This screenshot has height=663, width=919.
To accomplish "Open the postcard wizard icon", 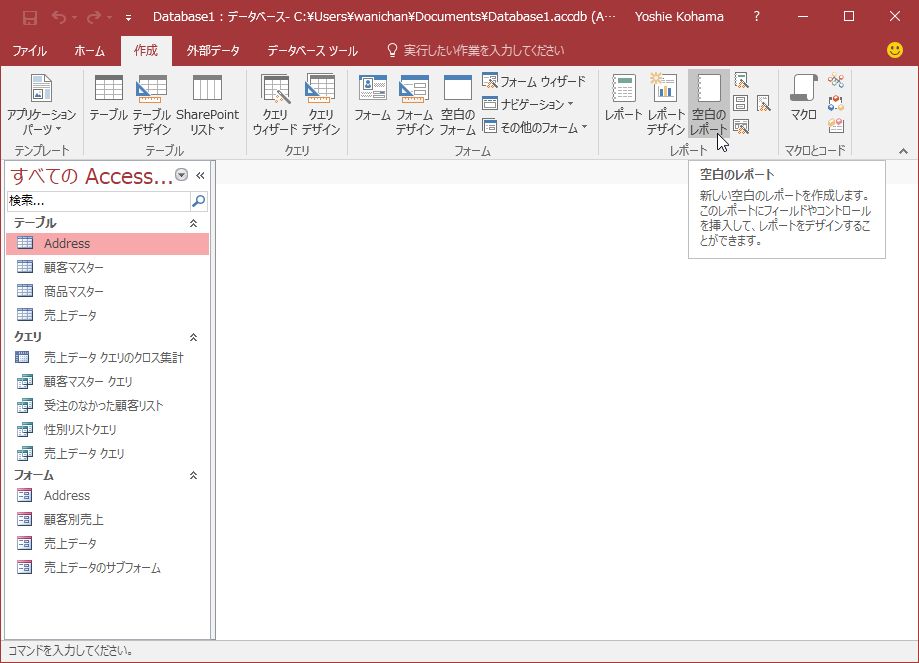I will tap(741, 126).
